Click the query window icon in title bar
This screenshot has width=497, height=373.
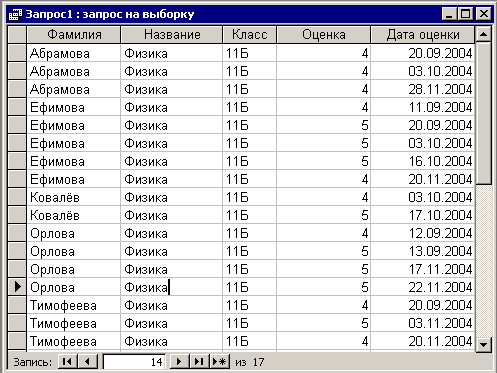[15, 14]
